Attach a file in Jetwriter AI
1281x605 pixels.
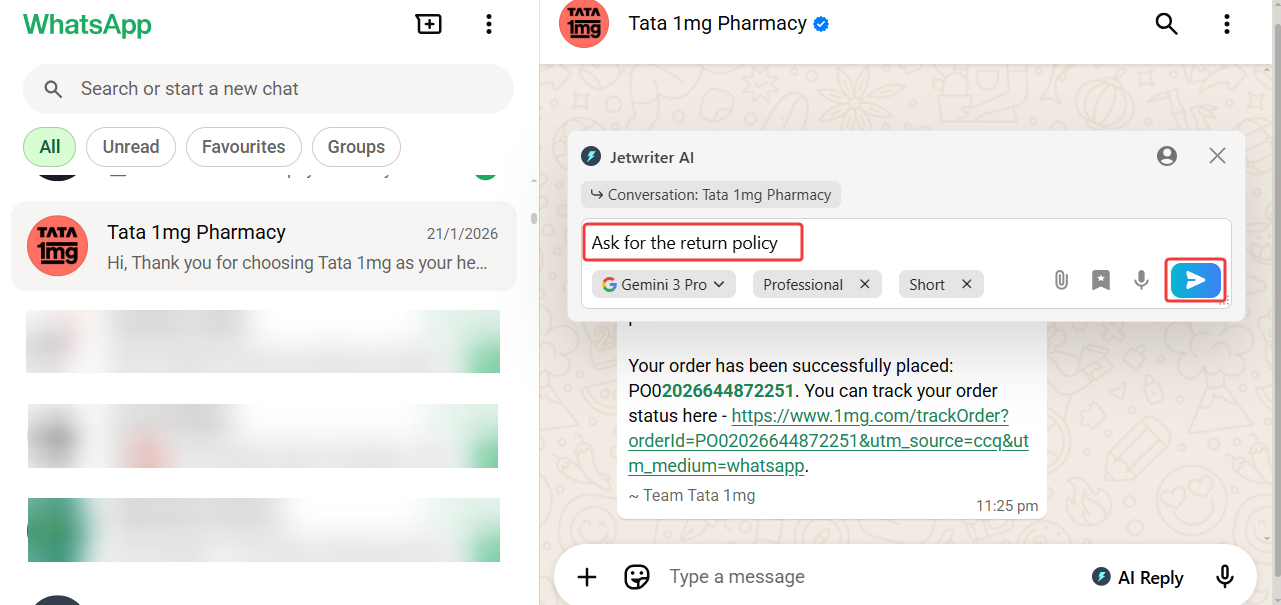point(1061,281)
